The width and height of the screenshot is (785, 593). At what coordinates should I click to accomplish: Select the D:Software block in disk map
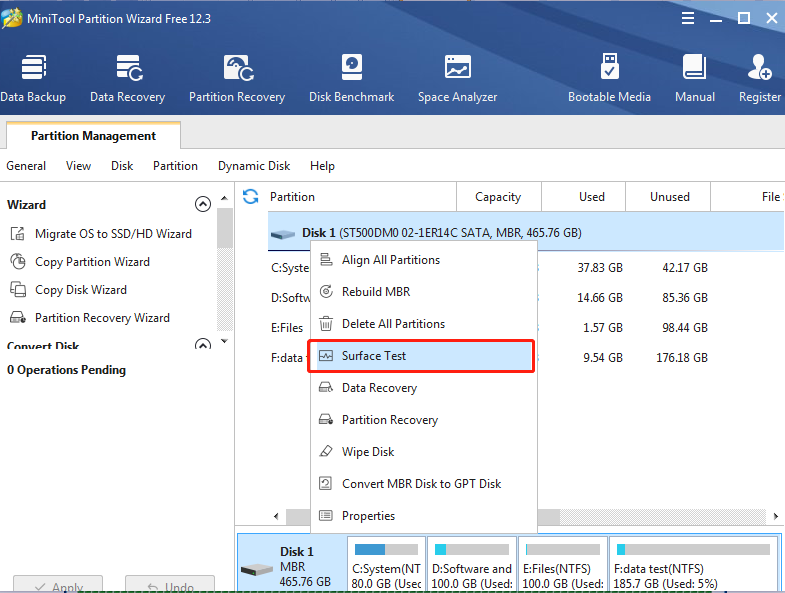(x=472, y=564)
